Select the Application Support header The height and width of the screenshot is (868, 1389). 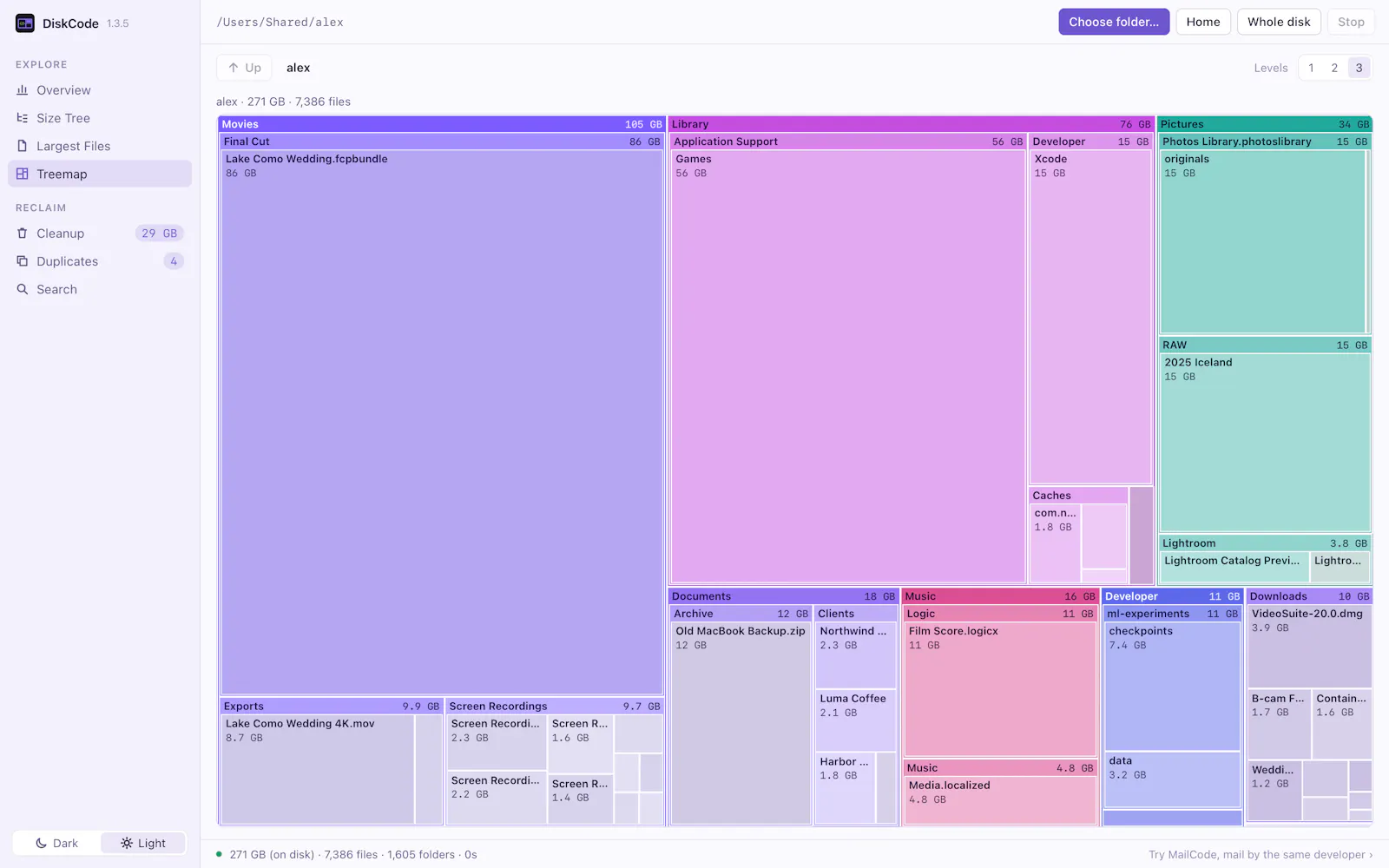tap(848, 141)
